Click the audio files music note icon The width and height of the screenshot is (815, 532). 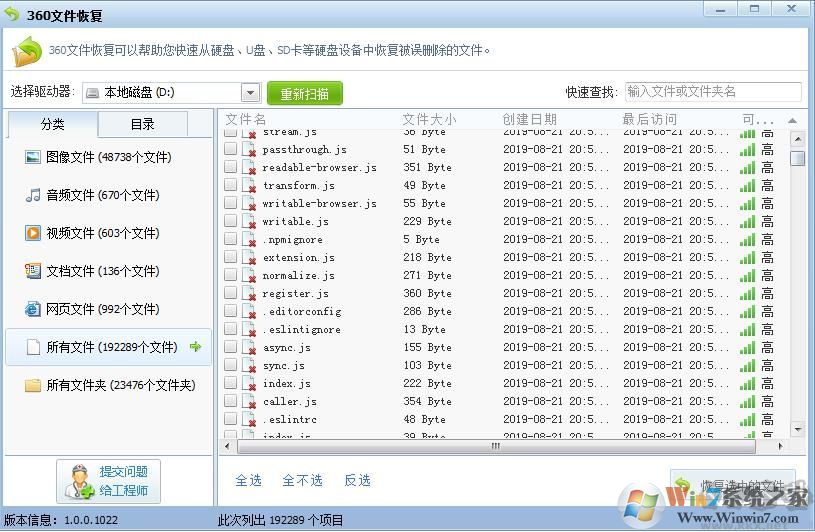click(33, 195)
